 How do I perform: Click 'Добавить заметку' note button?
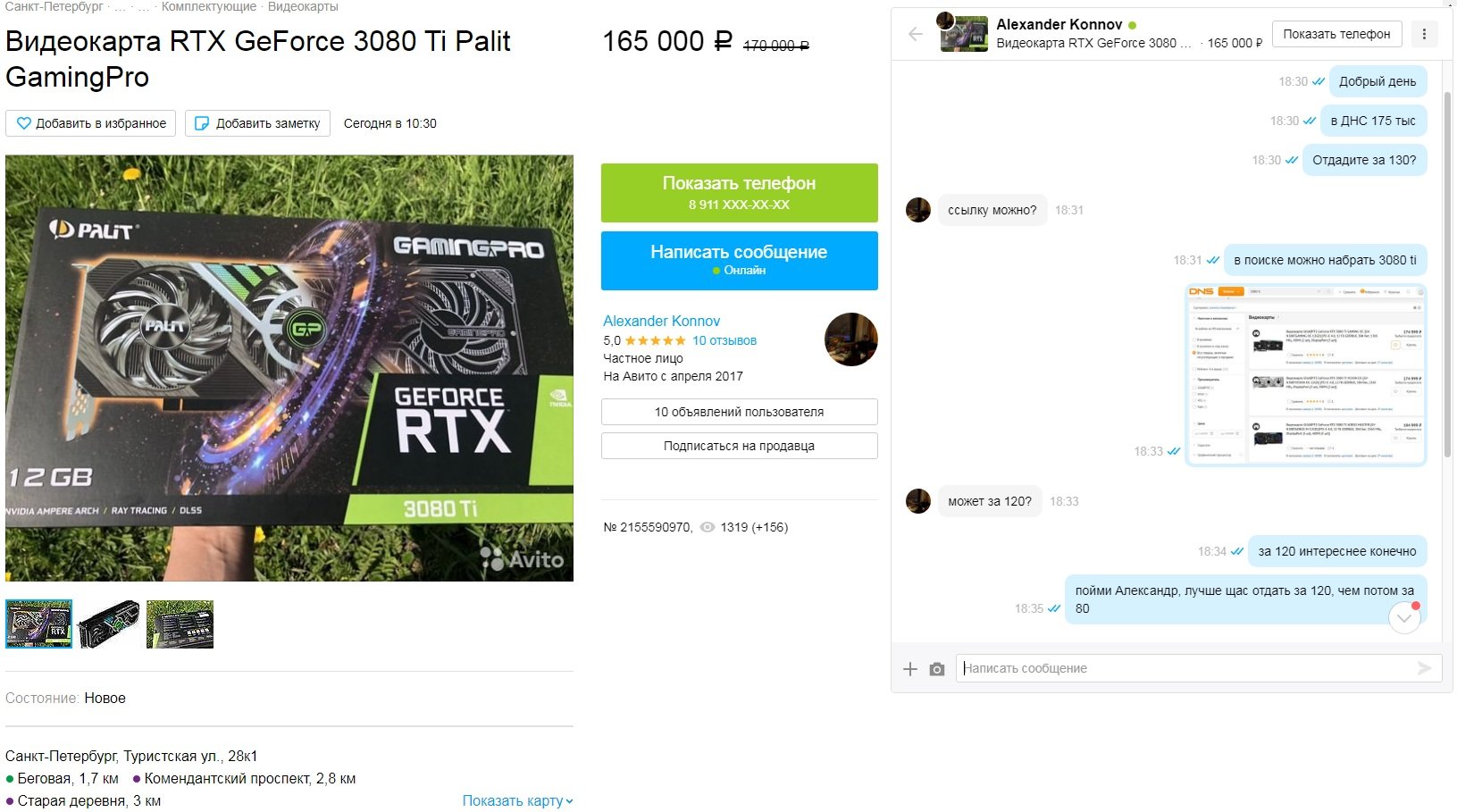coord(258,123)
